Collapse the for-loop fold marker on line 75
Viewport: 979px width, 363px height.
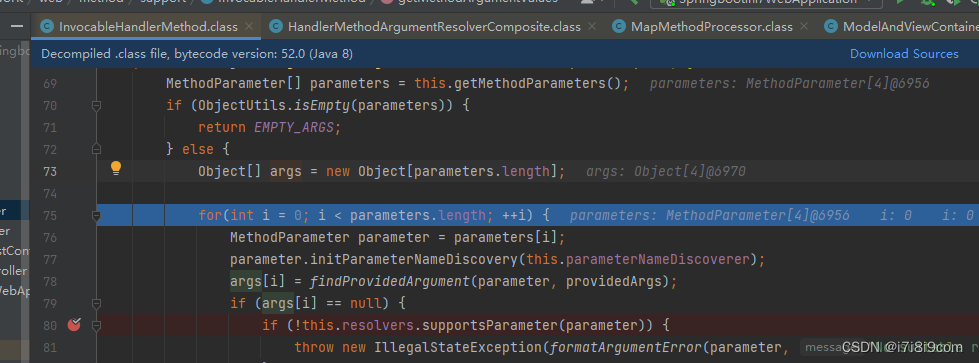point(96,216)
